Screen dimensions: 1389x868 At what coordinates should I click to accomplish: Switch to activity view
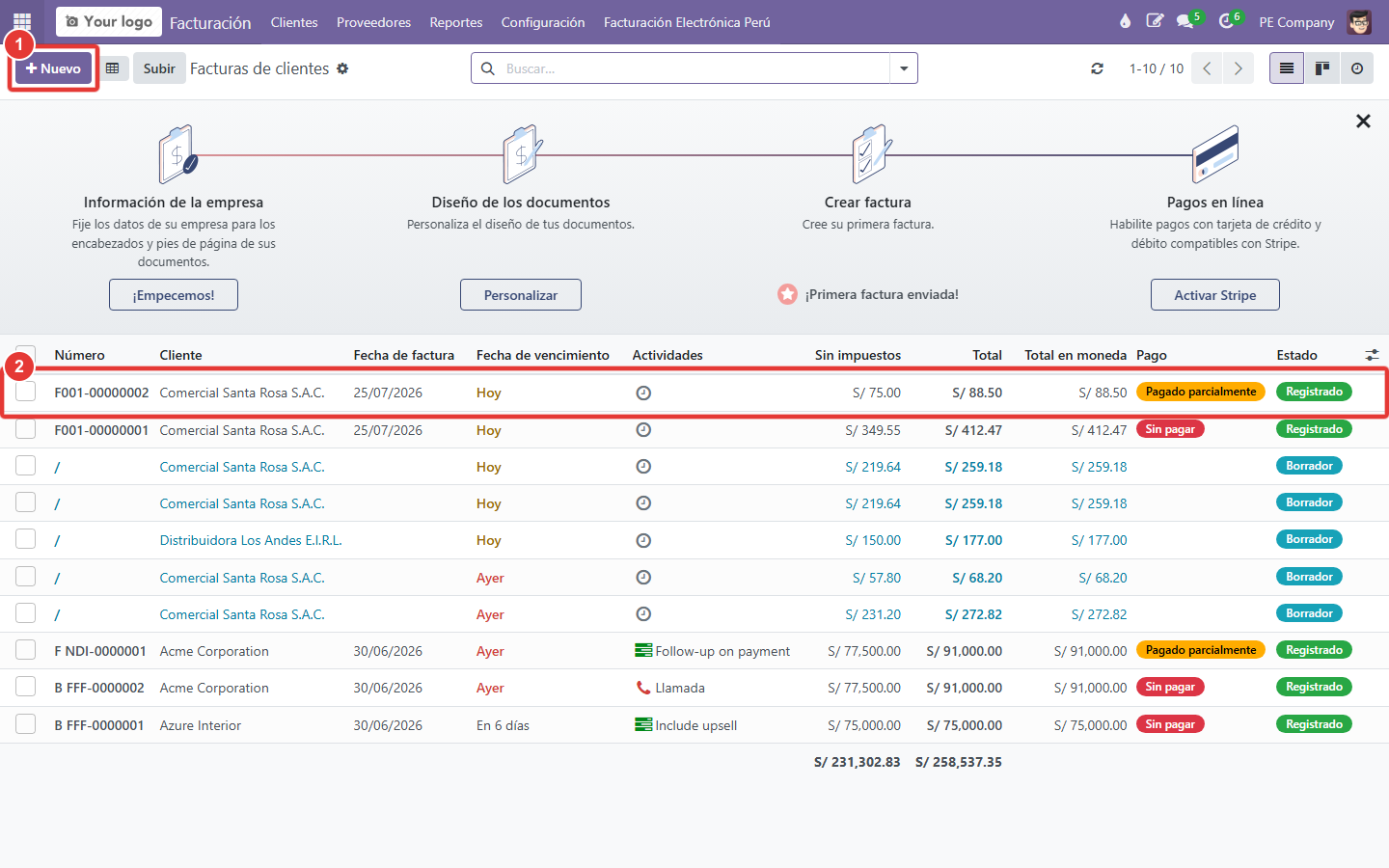click(1357, 68)
